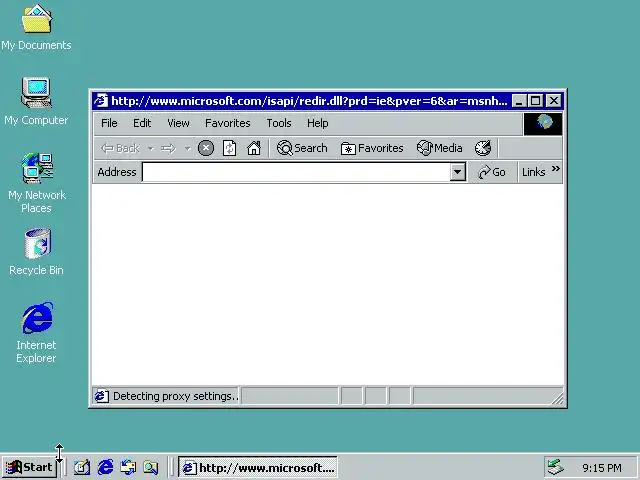The height and width of the screenshot is (480, 640).
Task: Click the Links toolbar label
Action: coord(533,172)
